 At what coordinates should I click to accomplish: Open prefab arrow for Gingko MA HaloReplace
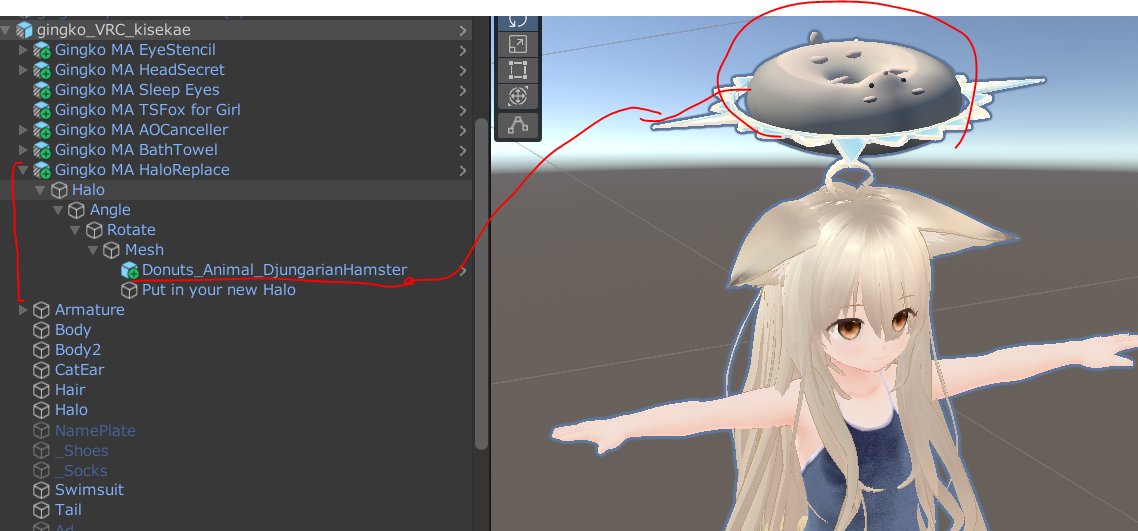click(462, 170)
